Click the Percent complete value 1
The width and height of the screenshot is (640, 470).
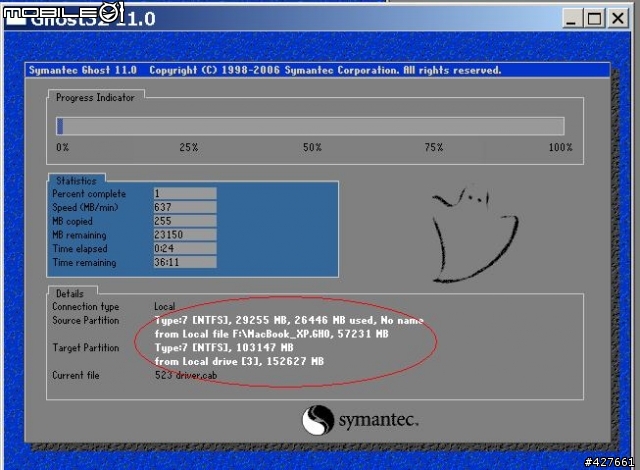point(185,193)
